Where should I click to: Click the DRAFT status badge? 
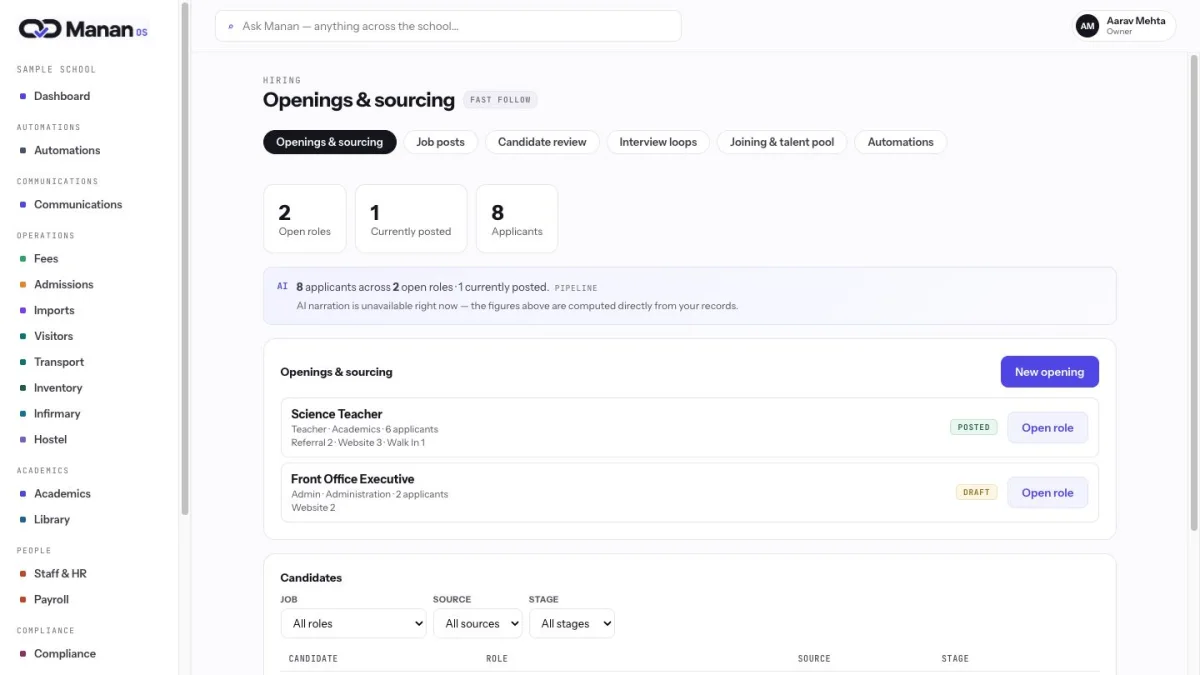click(x=977, y=493)
